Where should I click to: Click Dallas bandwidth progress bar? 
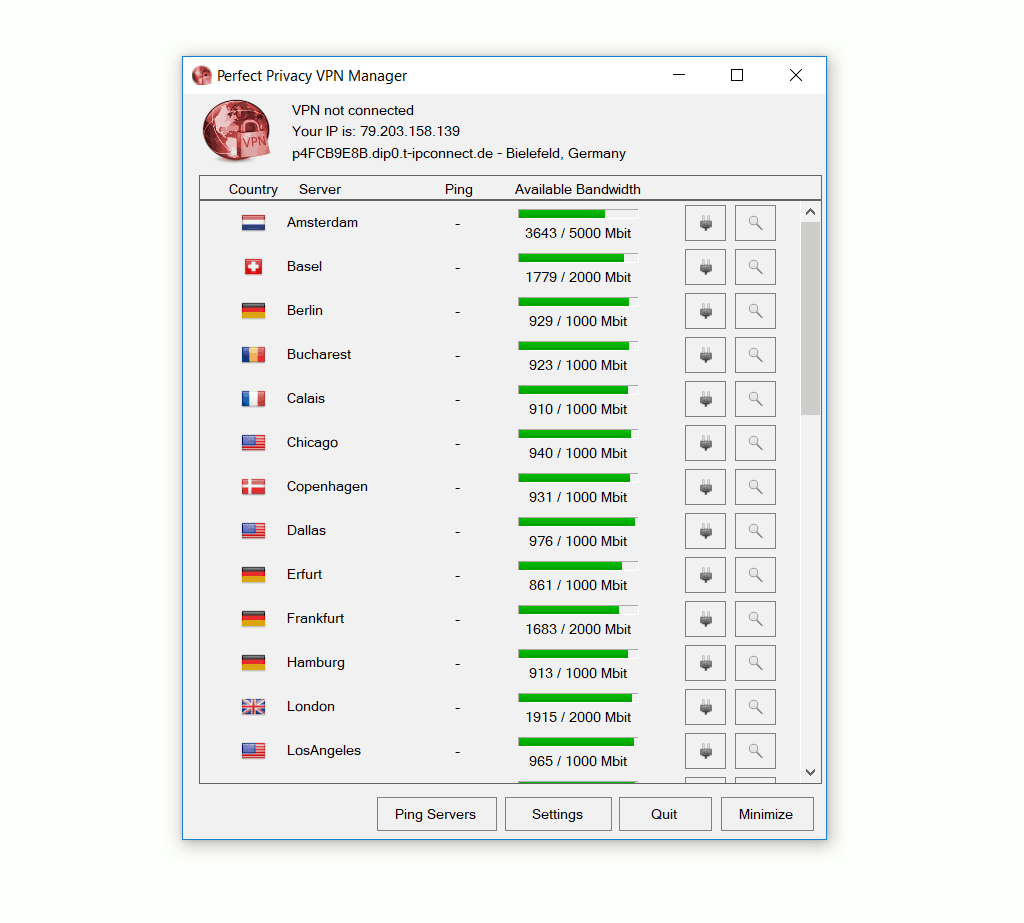click(578, 521)
